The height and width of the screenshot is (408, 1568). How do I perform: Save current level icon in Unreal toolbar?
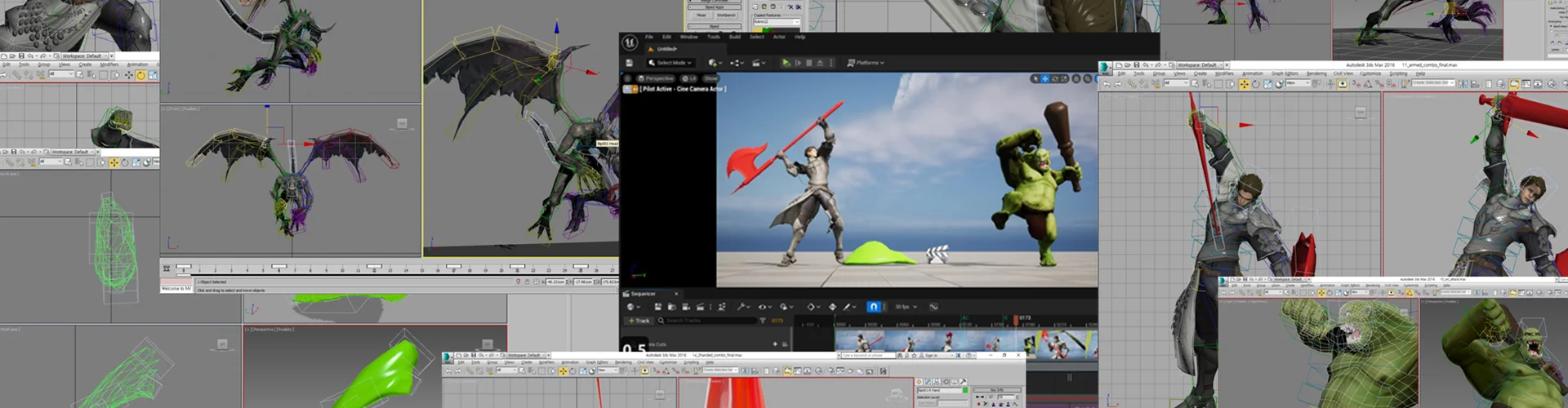point(630,63)
